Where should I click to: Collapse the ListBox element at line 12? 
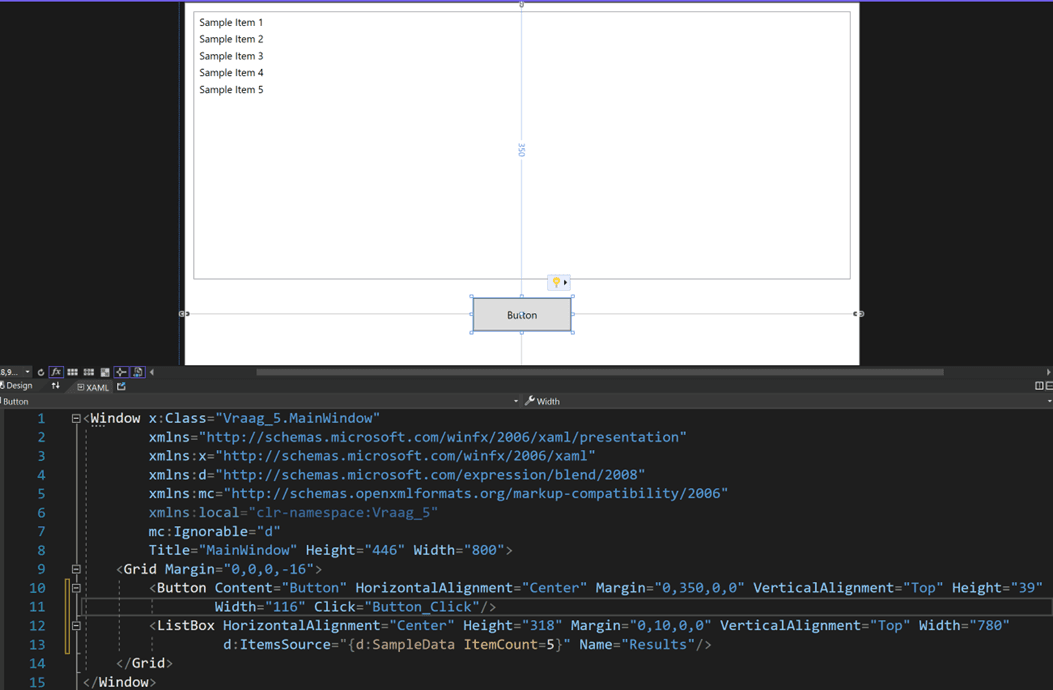coord(76,626)
